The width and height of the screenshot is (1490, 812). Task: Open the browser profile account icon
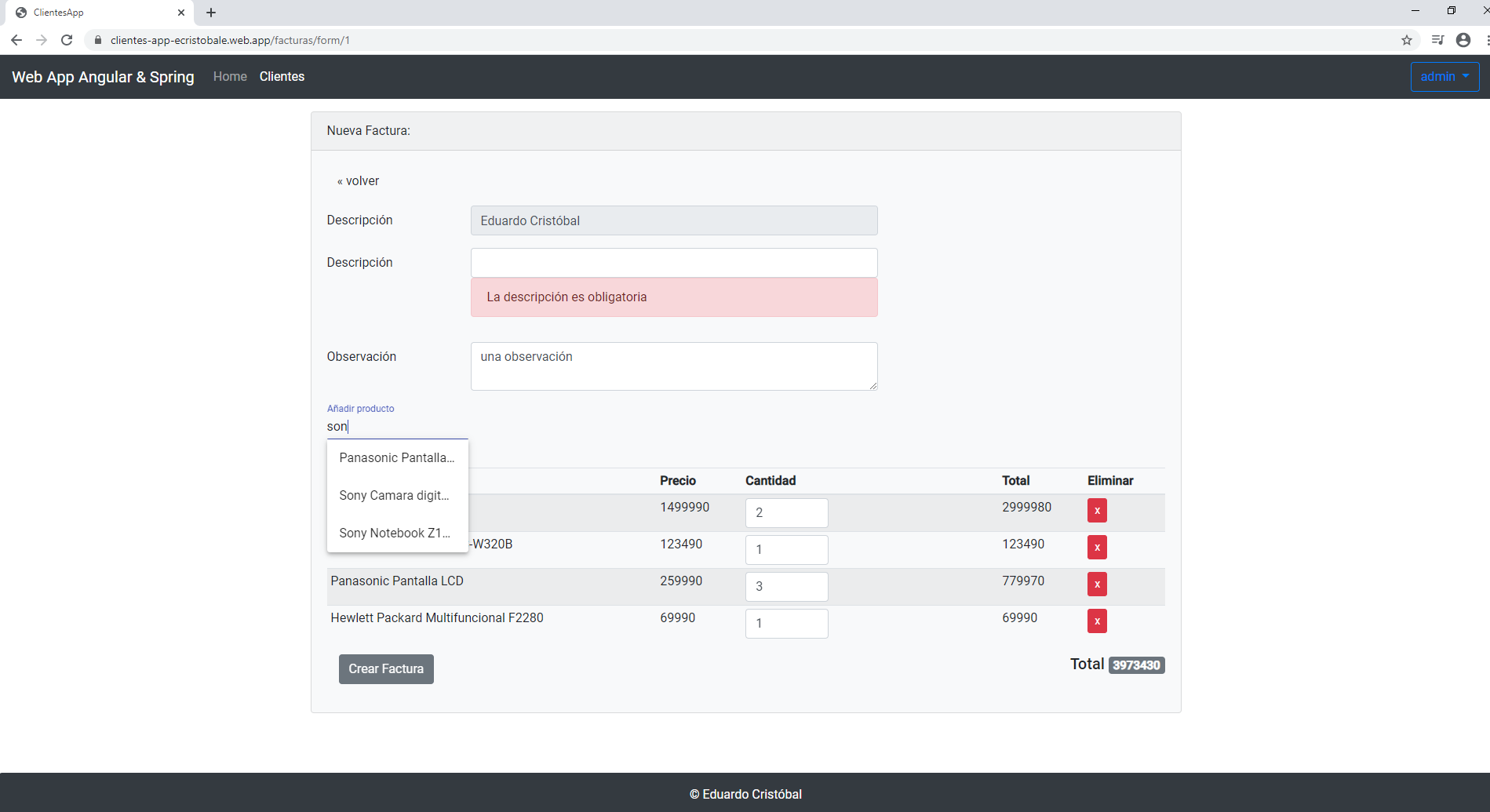tap(1463, 40)
